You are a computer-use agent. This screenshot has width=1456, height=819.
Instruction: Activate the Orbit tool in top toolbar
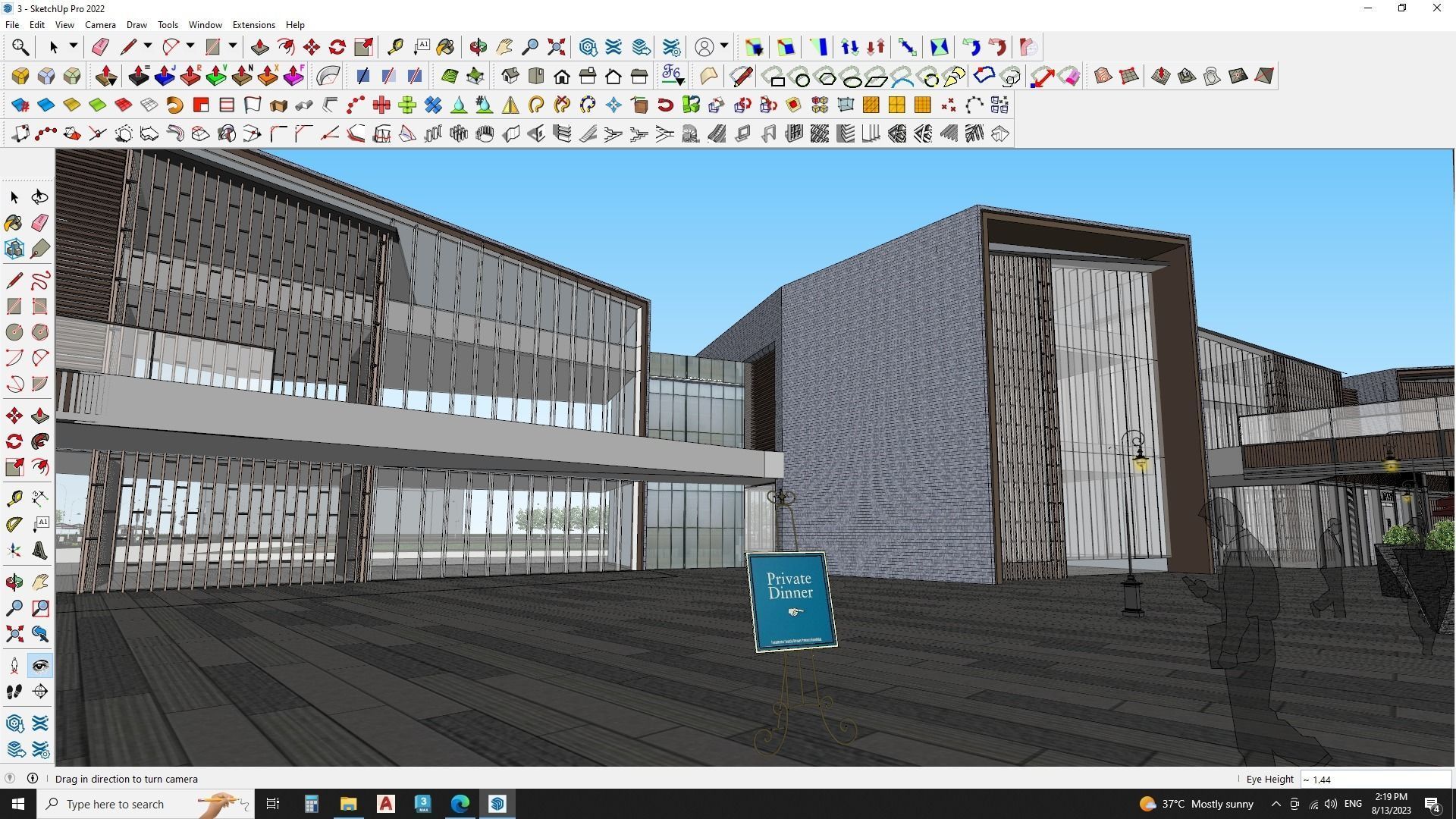[478, 47]
